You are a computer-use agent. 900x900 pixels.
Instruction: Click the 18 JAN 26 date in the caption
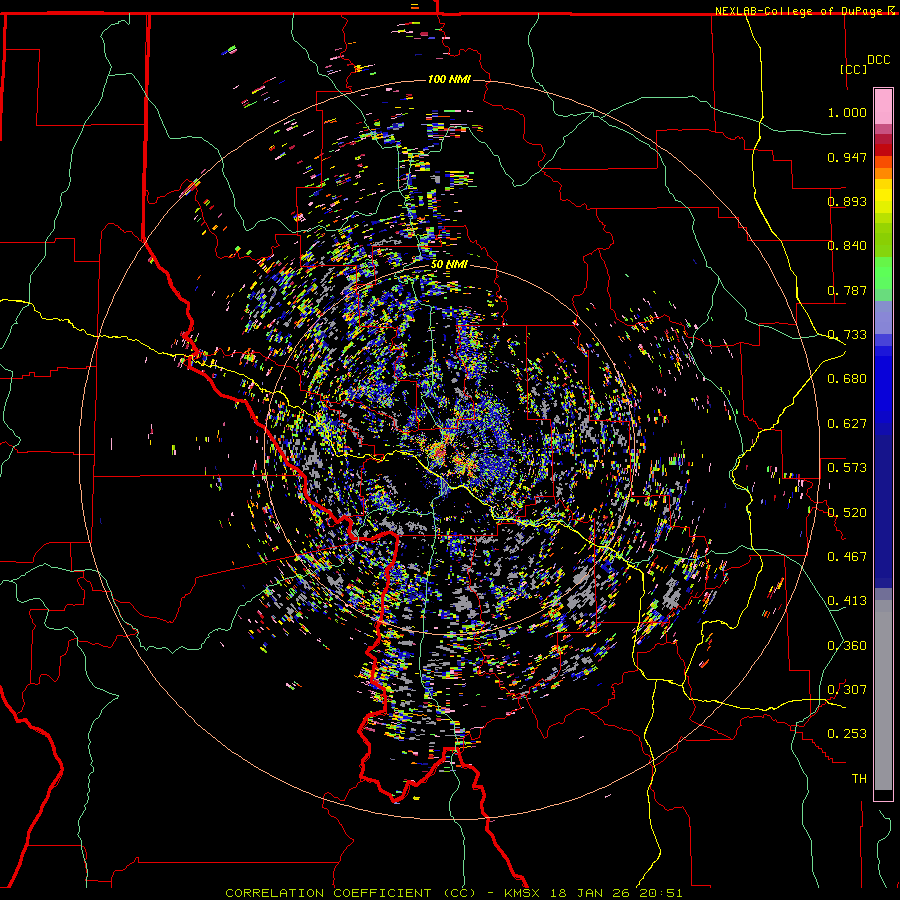pyautogui.click(x=591, y=893)
